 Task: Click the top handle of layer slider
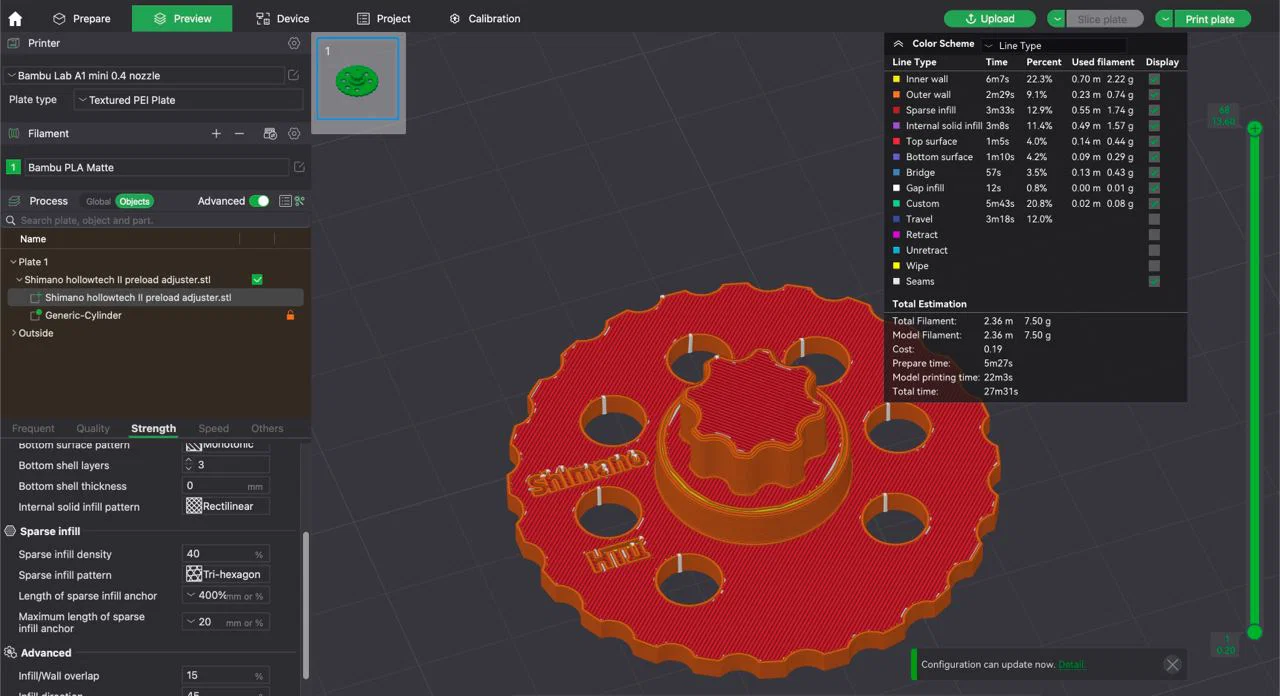coord(1255,128)
